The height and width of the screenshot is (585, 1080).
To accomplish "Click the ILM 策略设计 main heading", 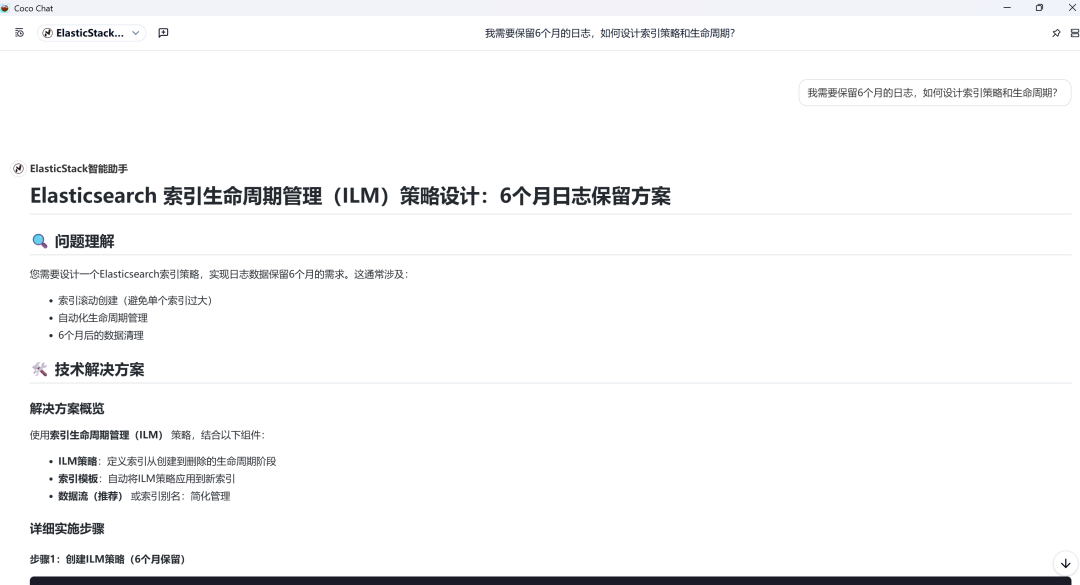I will pyautogui.click(x=350, y=196).
